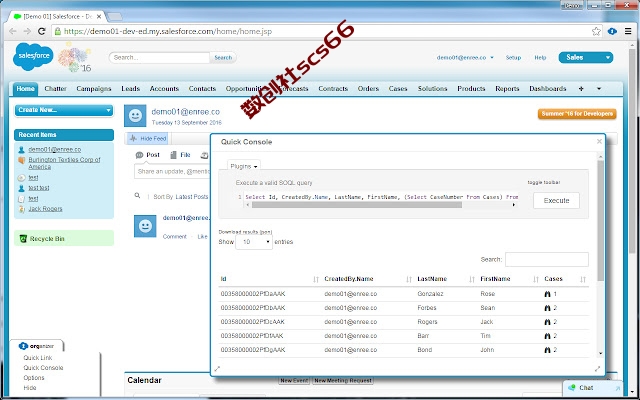Click the Recycle Bin icon

point(23,239)
